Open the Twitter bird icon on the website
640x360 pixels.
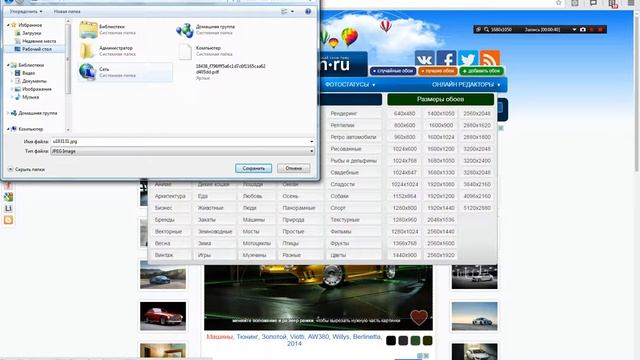click(468, 59)
